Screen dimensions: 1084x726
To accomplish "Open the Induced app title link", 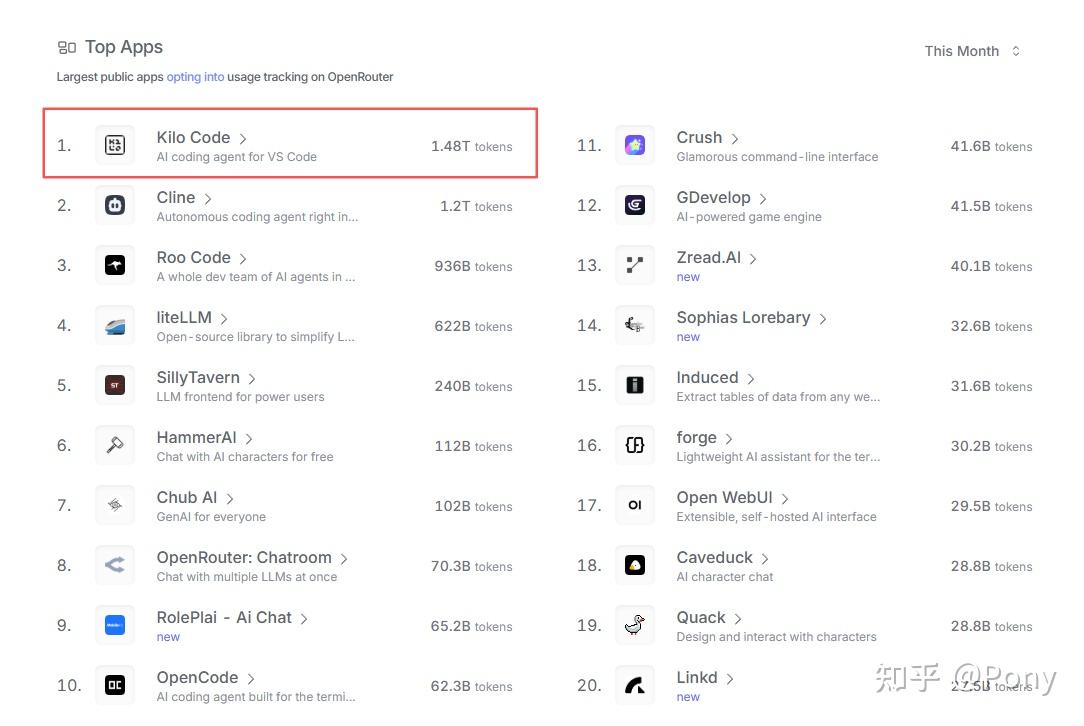I will [707, 378].
